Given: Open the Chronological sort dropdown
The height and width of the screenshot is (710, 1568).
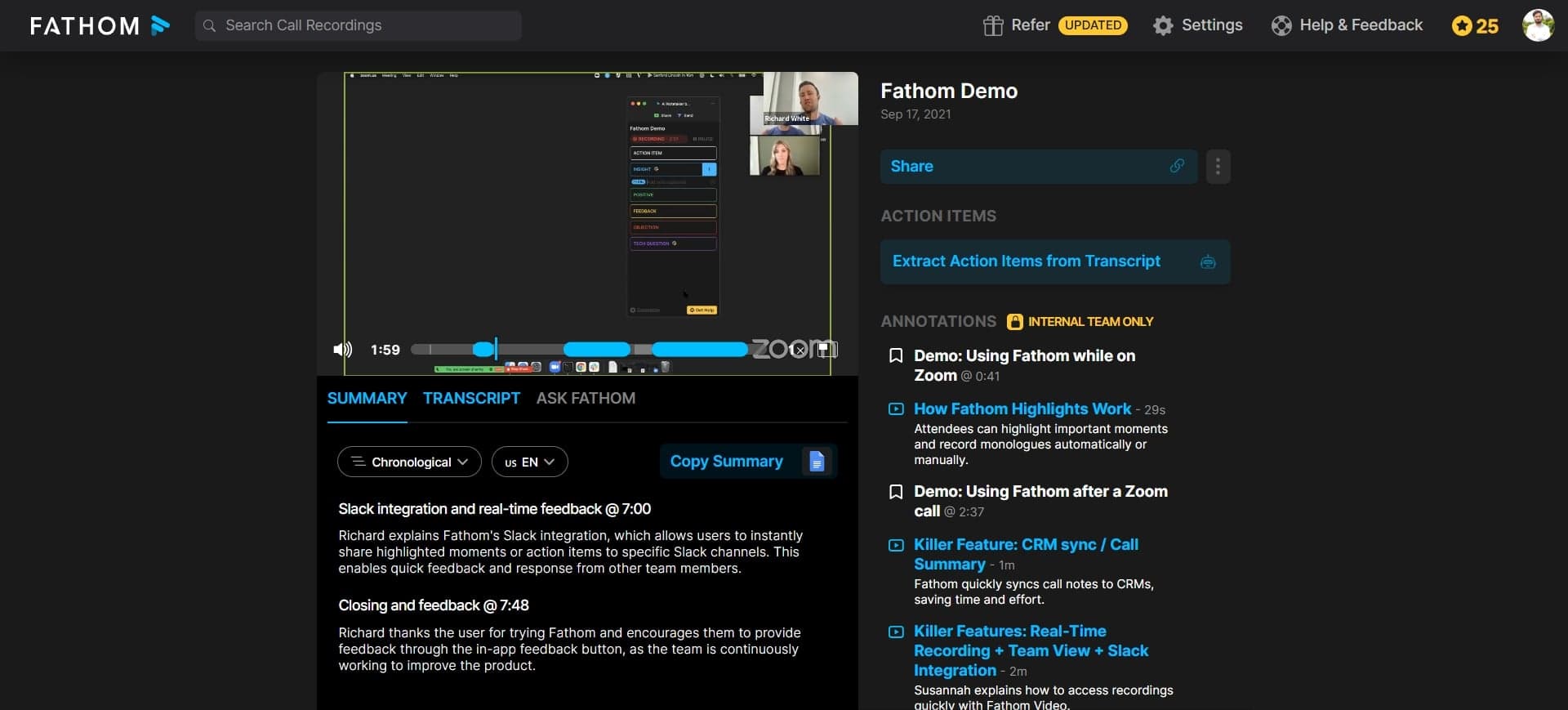Looking at the screenshot, I should (x=409, y=462).
